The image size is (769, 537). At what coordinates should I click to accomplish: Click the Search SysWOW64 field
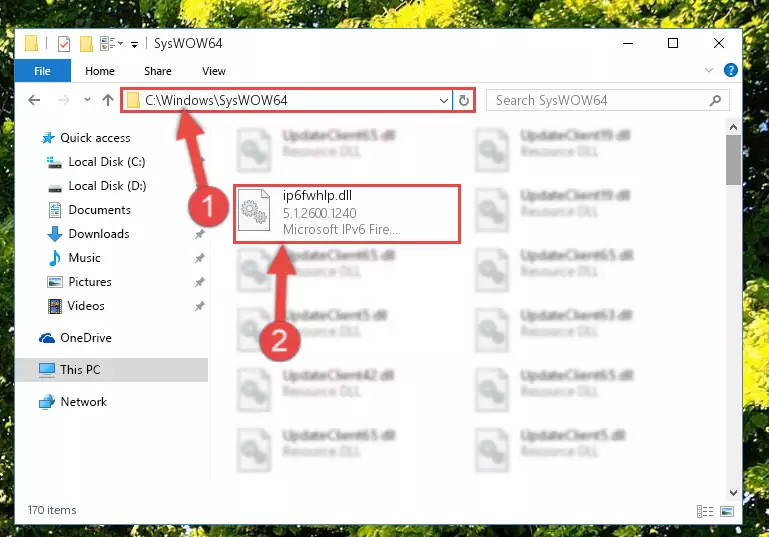(x=608, y=101)
